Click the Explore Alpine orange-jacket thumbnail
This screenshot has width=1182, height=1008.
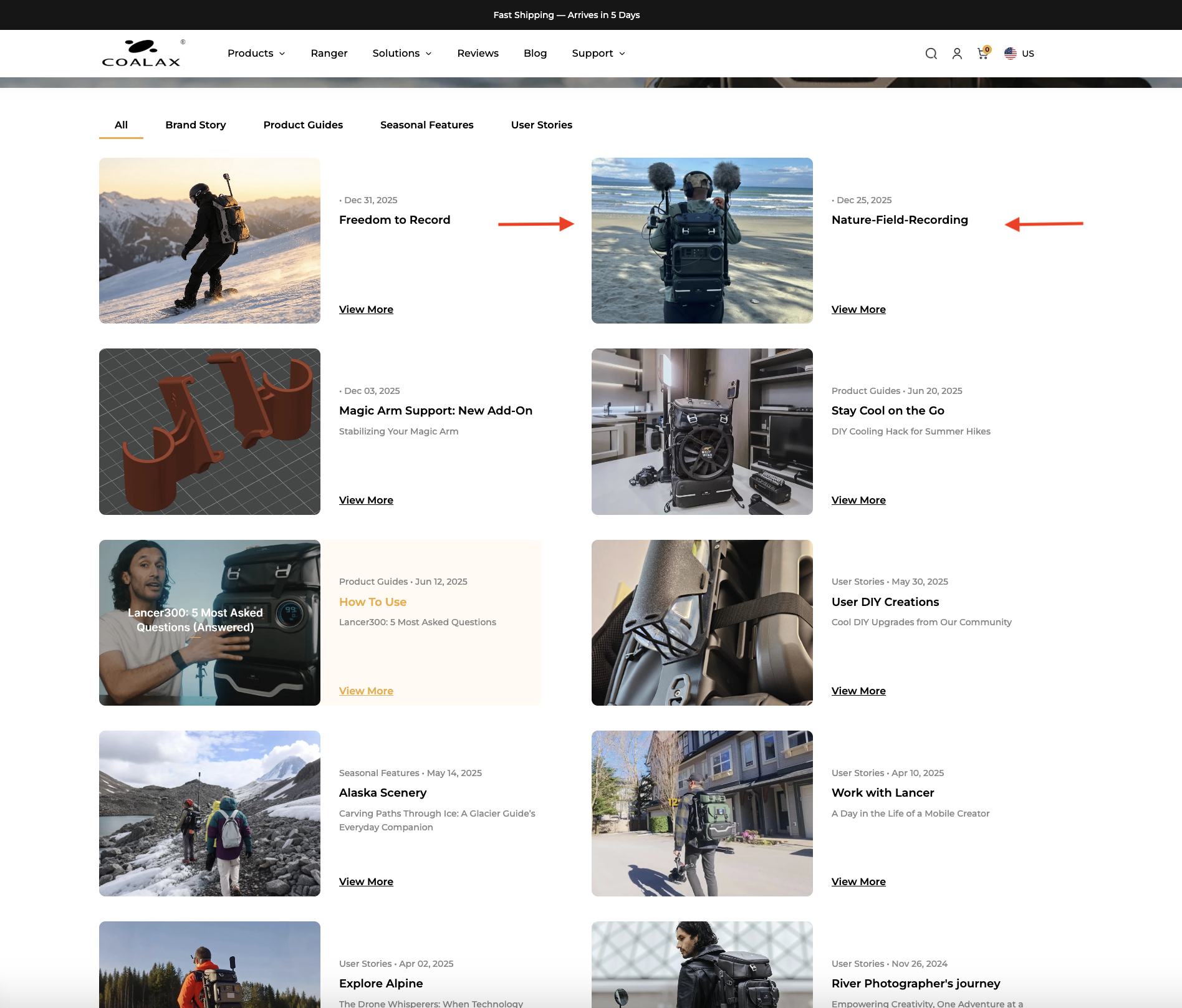point(209,964)
